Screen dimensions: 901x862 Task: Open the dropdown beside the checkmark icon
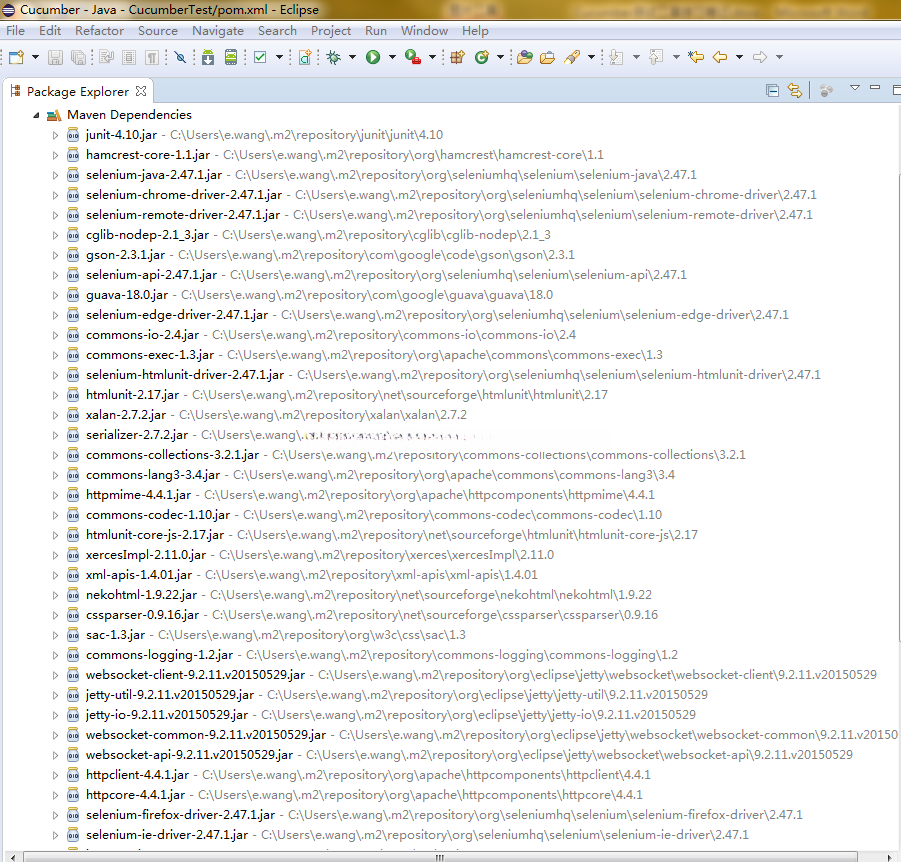click(279, 57)
